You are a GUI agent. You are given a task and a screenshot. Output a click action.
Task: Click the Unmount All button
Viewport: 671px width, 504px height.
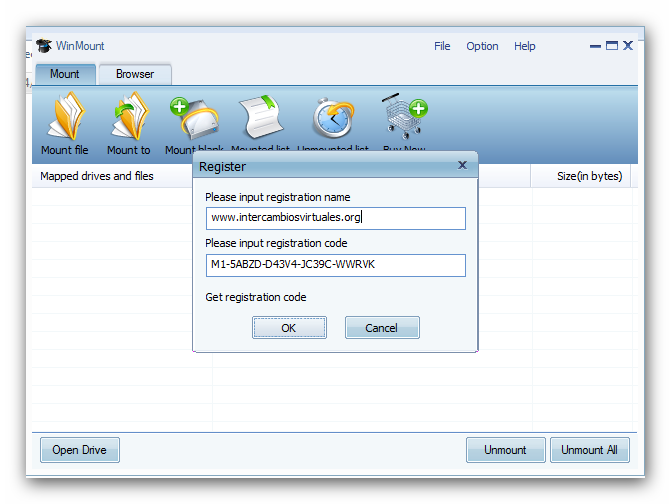(590, 450)
